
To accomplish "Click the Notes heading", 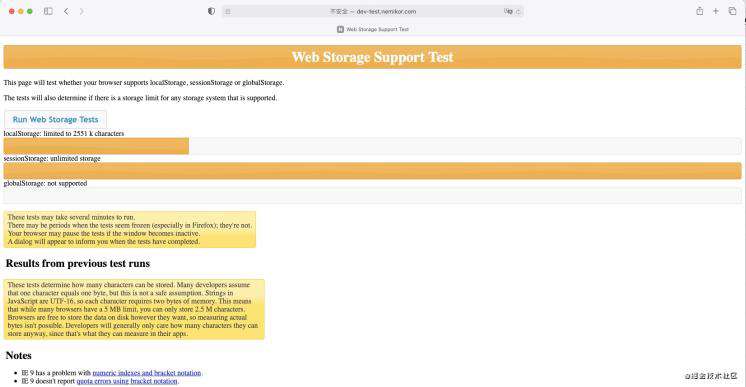I will (19, 356).
